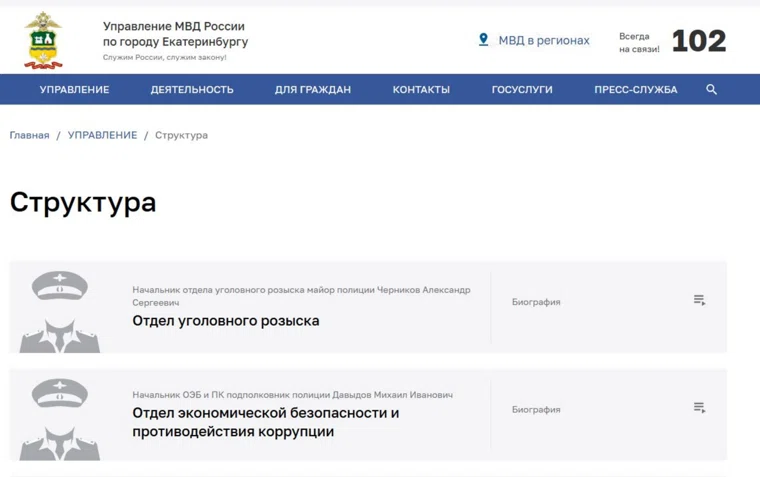The image size is (760, 477).
Task: Open the ДЕЯТЕЛЬНОСТЬ menu
Action: pyautogui.click(x=192, y=90)
